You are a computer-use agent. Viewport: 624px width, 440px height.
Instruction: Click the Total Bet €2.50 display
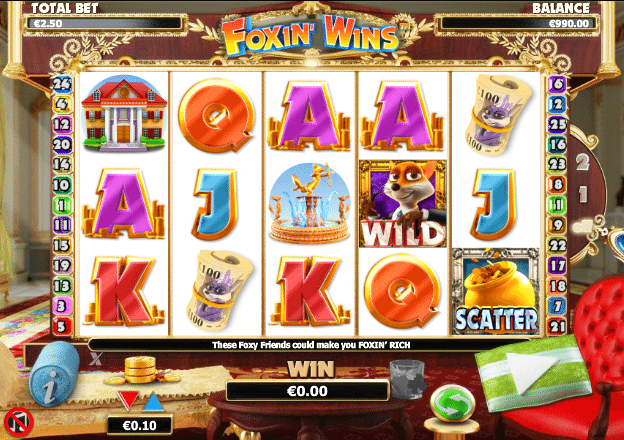pyautogui.click(x=104, y=23)
